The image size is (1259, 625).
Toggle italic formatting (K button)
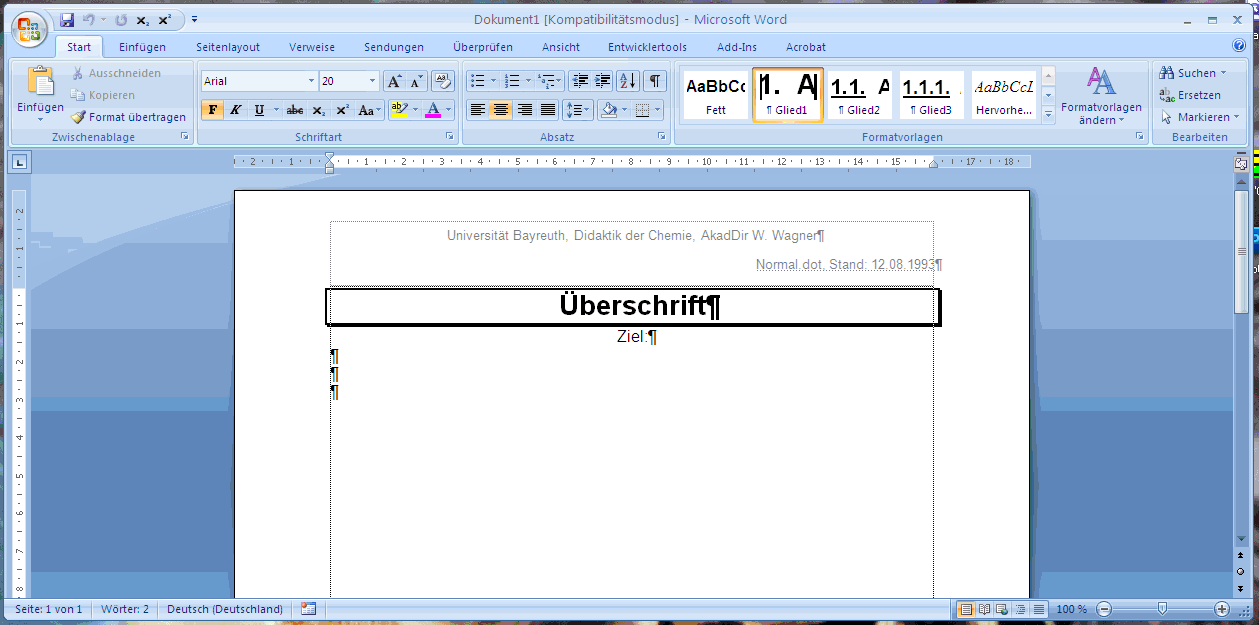[236, 110]
